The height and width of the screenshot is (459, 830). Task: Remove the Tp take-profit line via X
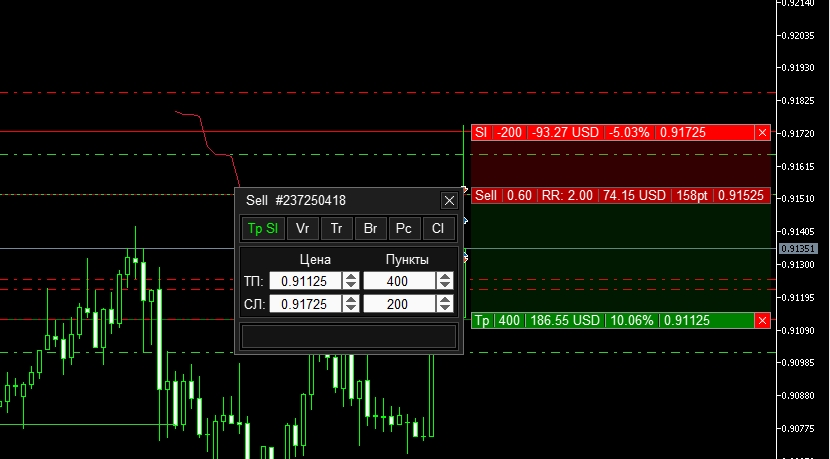(x=762, y=321)
